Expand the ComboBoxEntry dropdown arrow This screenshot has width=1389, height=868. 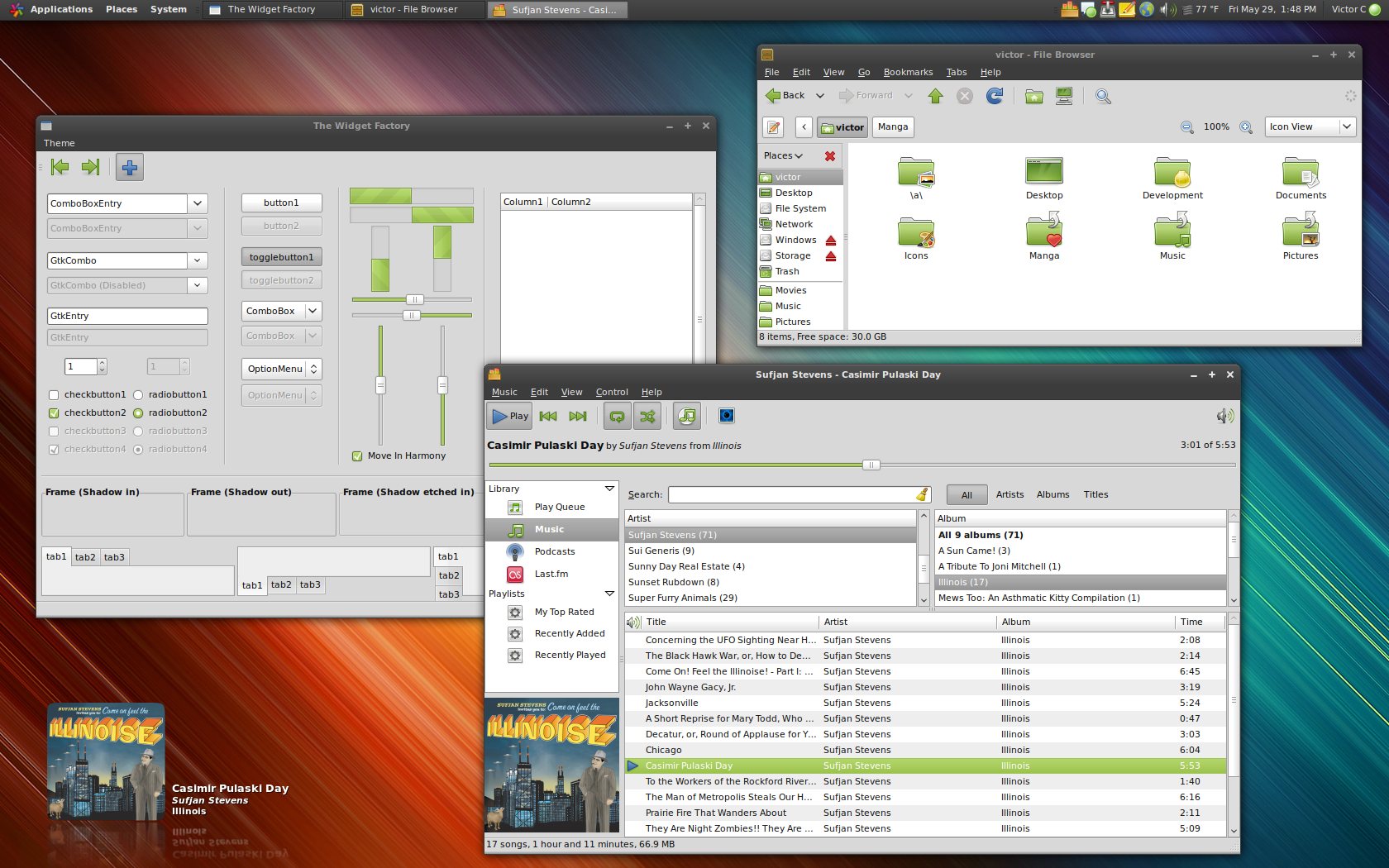click(x=198, y=203)
